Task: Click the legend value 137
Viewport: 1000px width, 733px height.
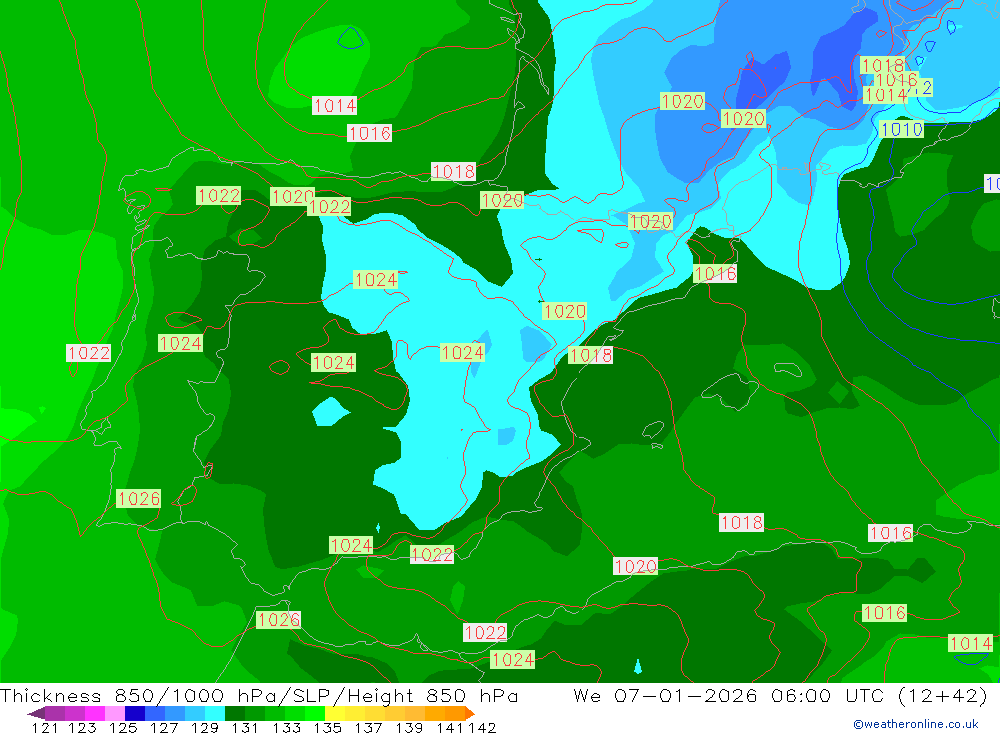Action: click(x=368, y=727)
